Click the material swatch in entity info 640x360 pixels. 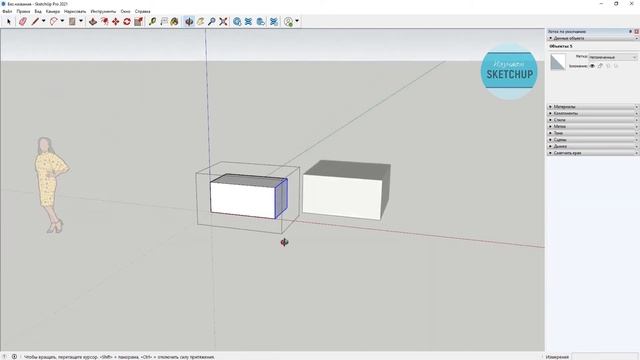click(x=558, y=62)
